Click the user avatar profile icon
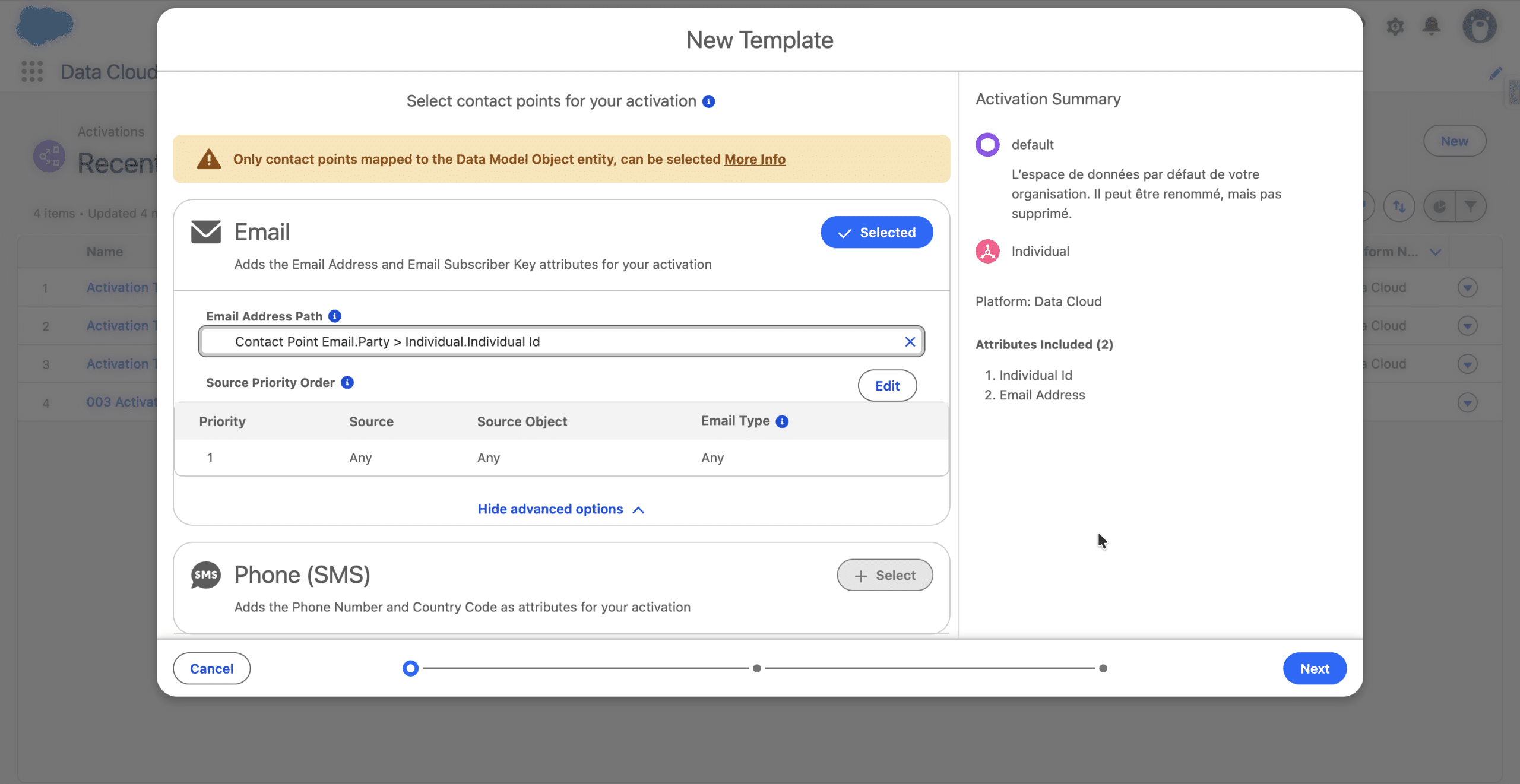Image resolution: width=1520 pixels, height=784 pixels. [x=1479, y=26]
